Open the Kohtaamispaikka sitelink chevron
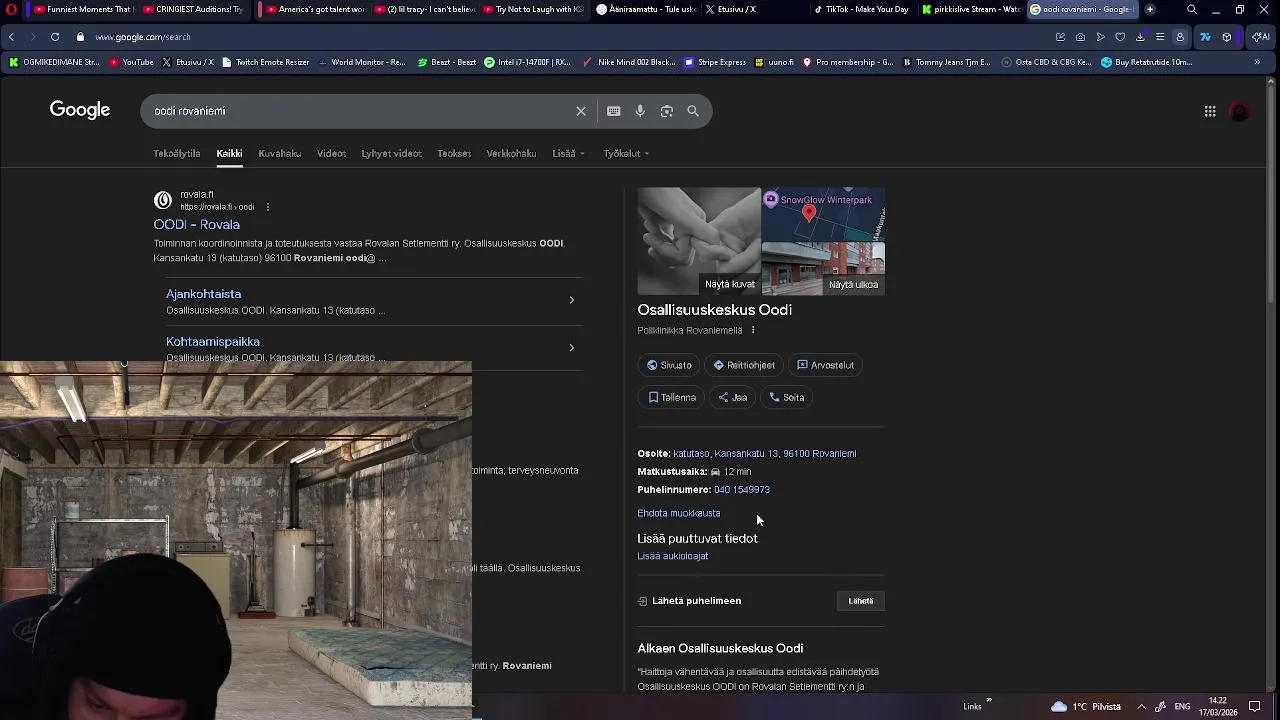 pyautogui.click(x=571, y=347)
